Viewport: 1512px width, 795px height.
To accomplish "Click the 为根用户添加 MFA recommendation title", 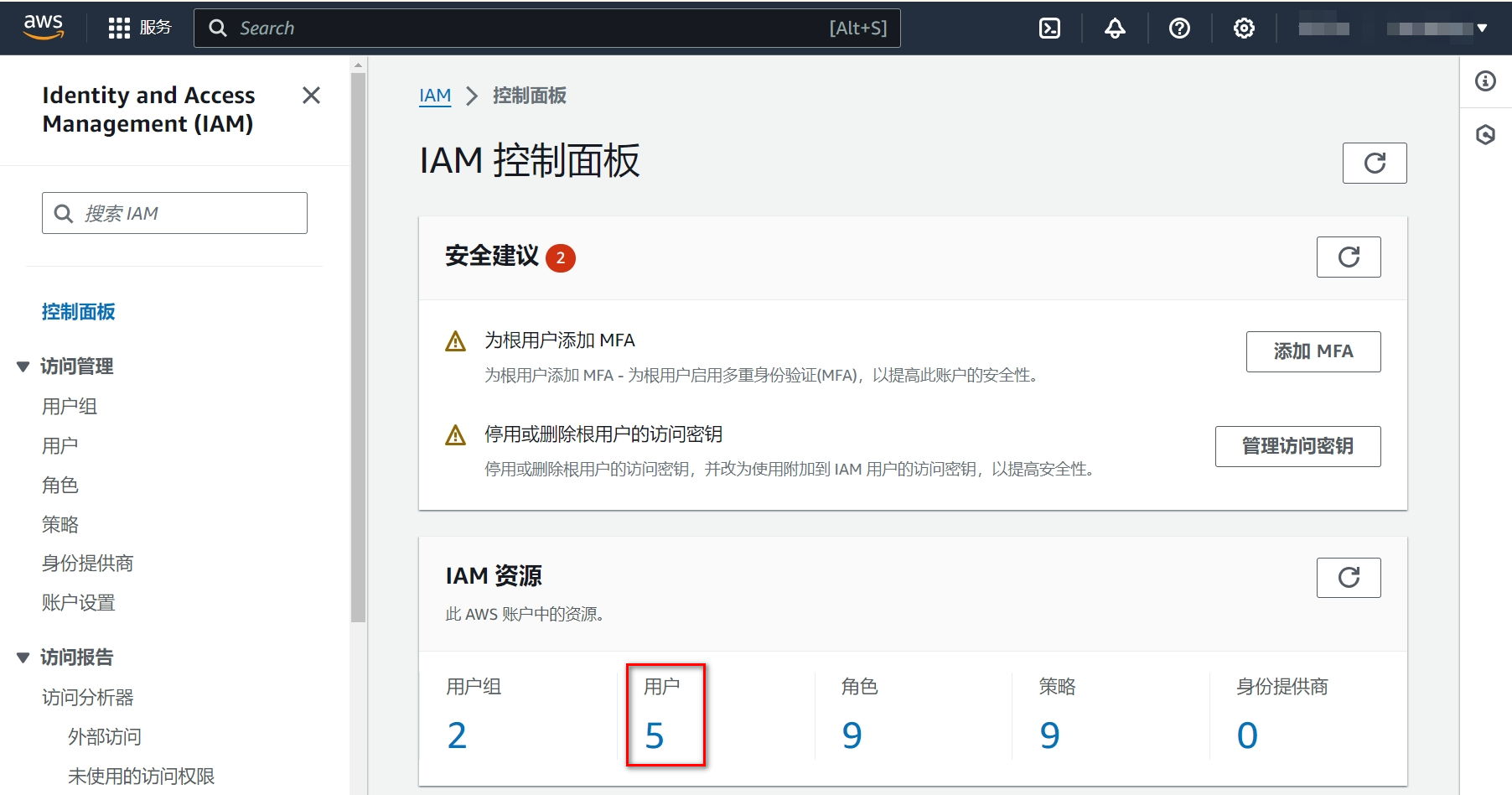I will coord(560,340).
